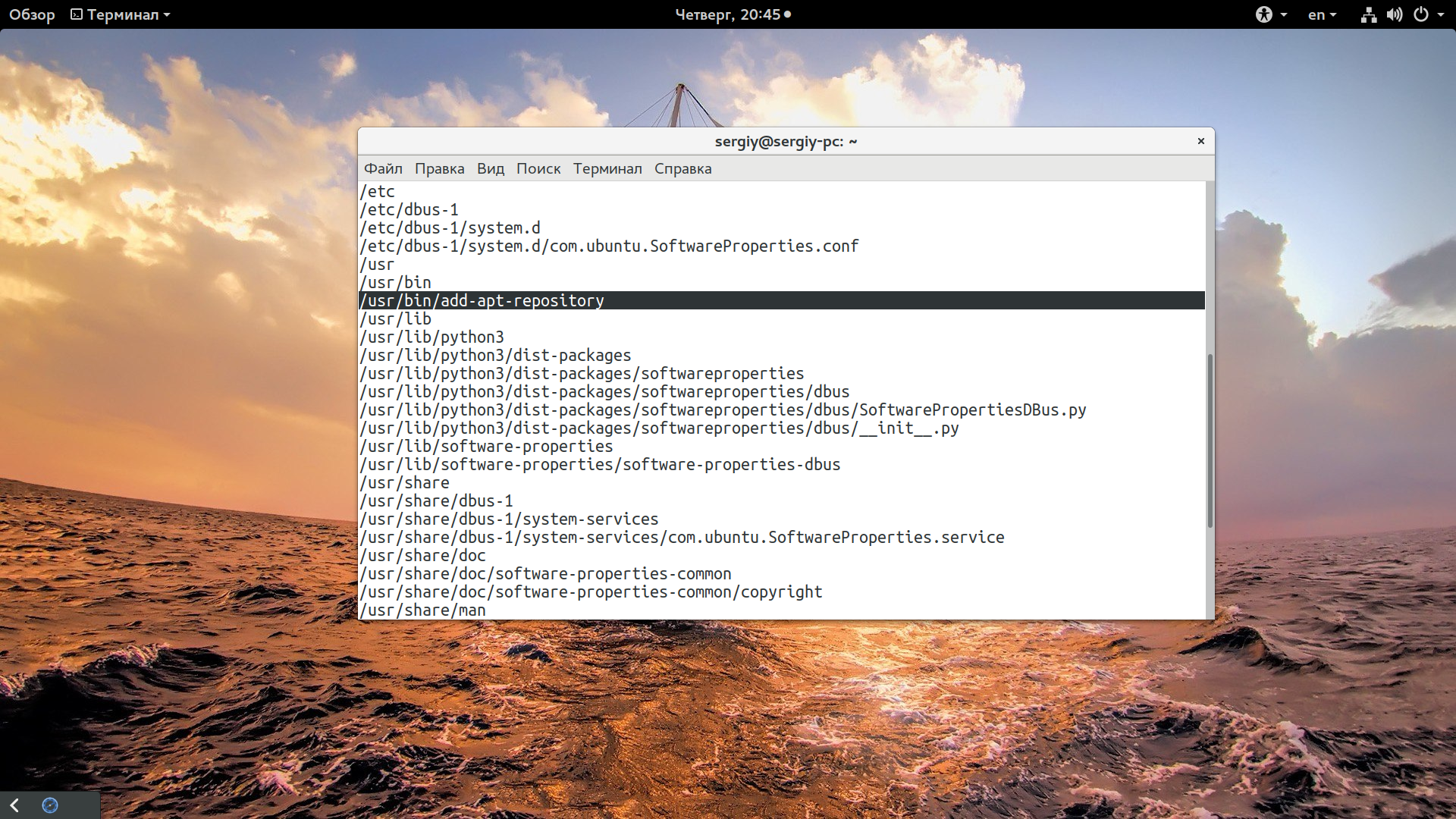
Task: Click the line /etc/dbus-1/system.d/com.ubuntu.SoftwareProperties.conf
Action: pos(609,246)
